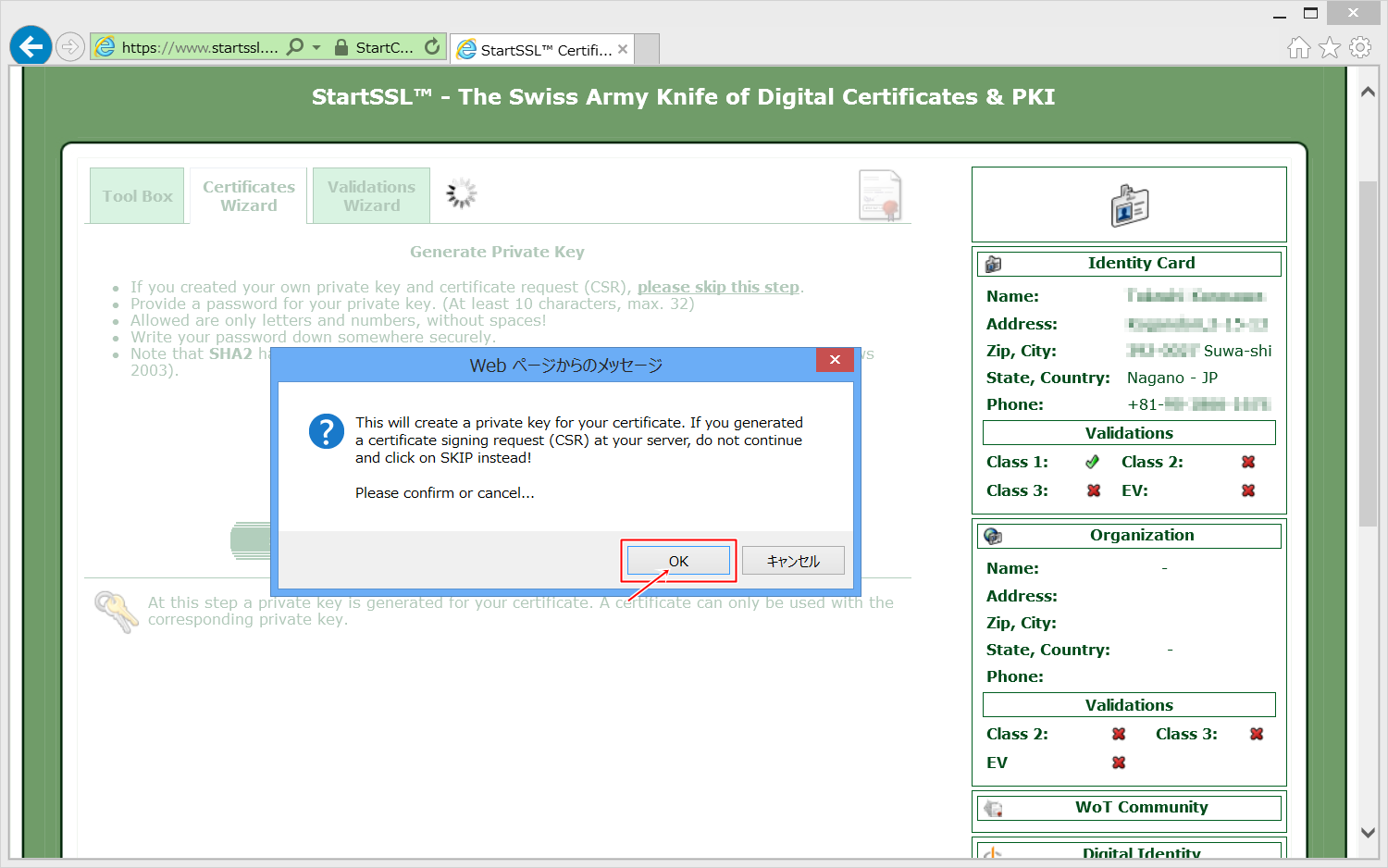Switch to the Tool Box tab
This screenshot has height=868, width=1388.
[137, 196]
